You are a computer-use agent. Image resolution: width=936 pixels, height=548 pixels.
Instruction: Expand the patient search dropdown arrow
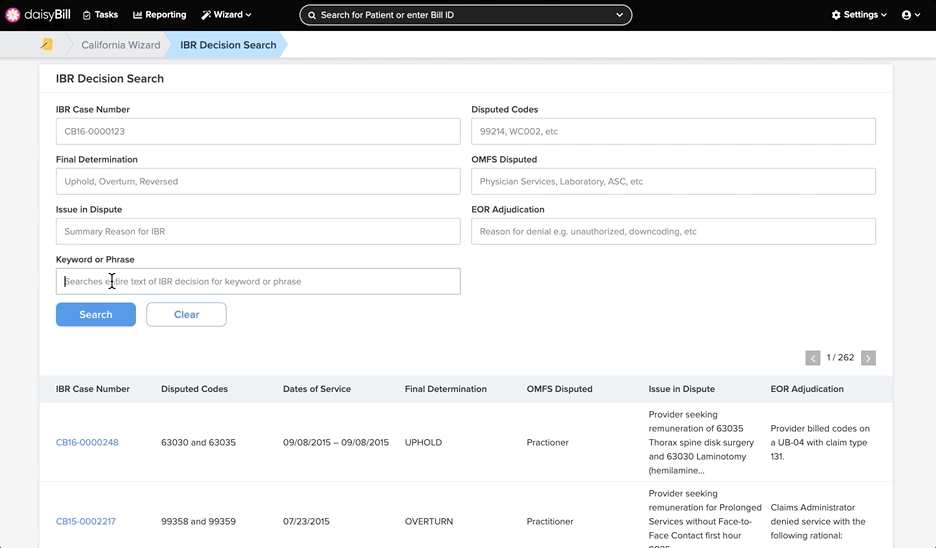pyautogui.click(x=620, y=16)
